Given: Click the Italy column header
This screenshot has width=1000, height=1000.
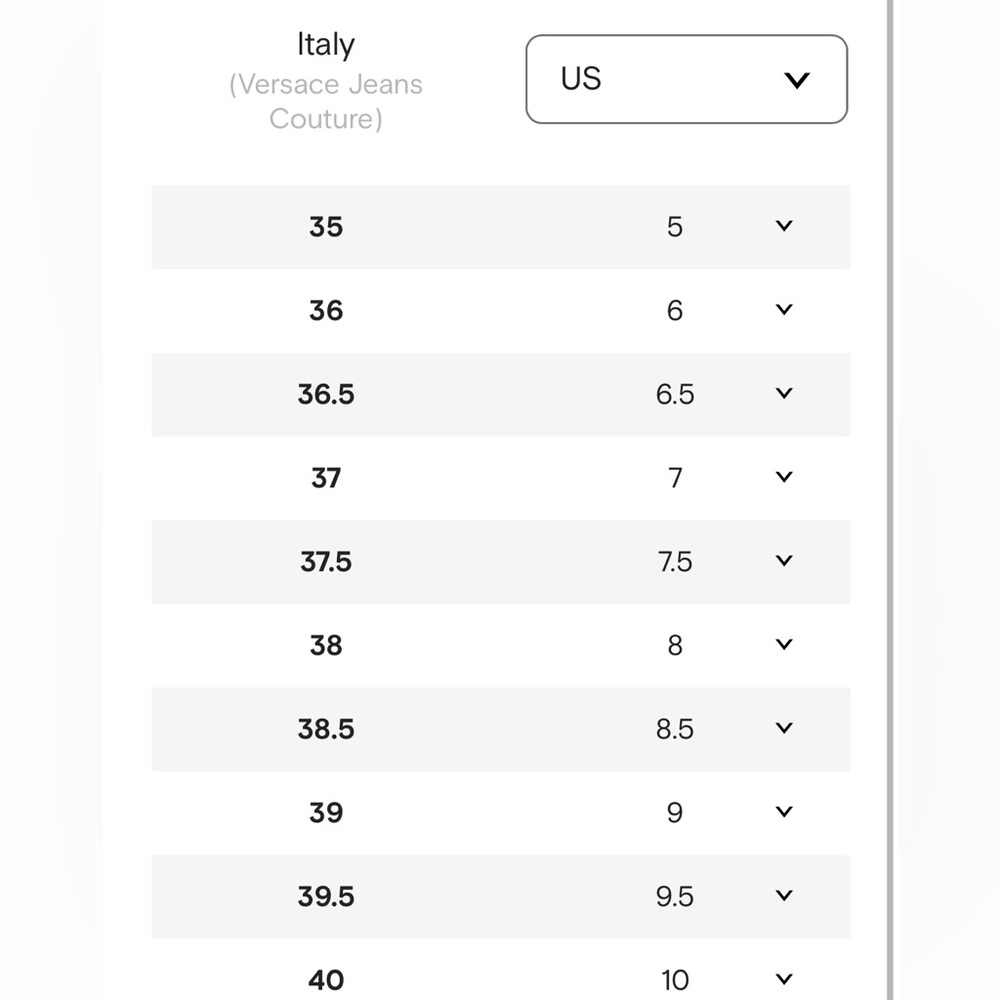Looking at the screenshot, I should click(x=326, y=45).
